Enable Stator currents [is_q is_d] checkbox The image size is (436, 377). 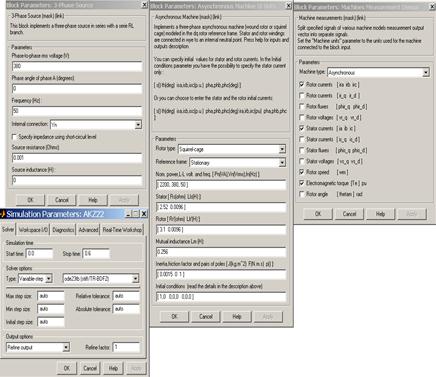[x=302, y=139]
